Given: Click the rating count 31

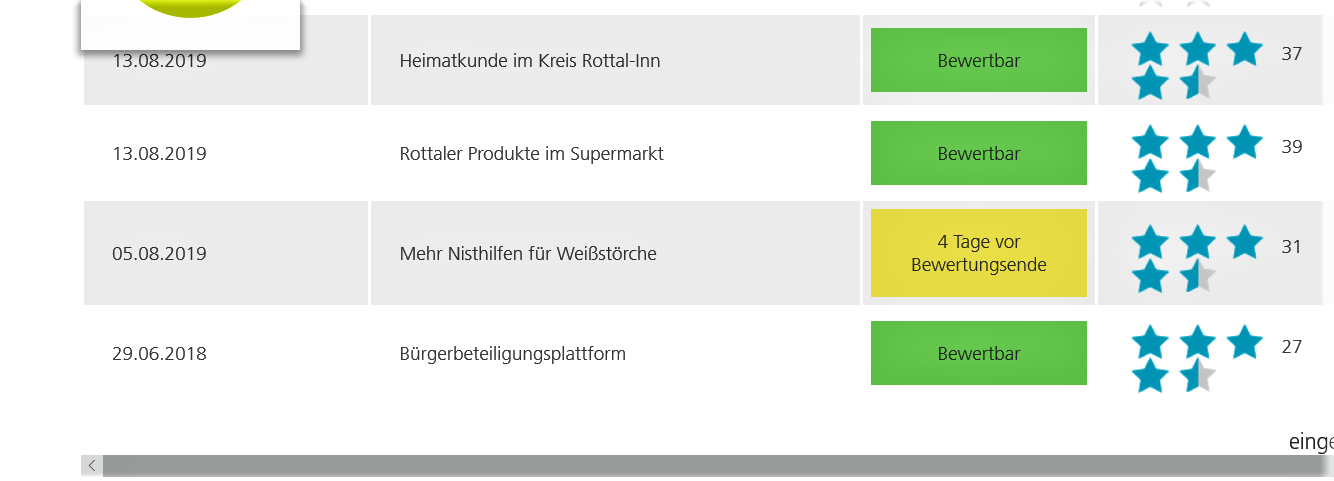Looking at the screenshot, I should click(1292, 246).
